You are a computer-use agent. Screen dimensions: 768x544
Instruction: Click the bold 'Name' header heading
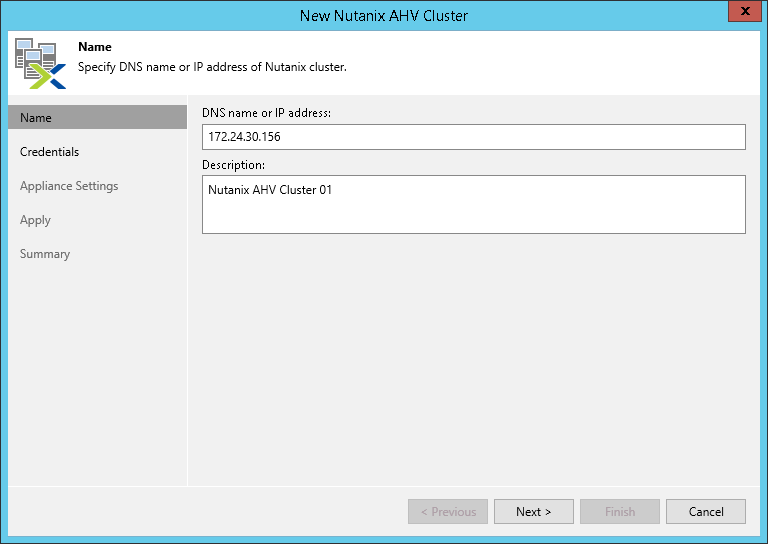click(95, 47)
